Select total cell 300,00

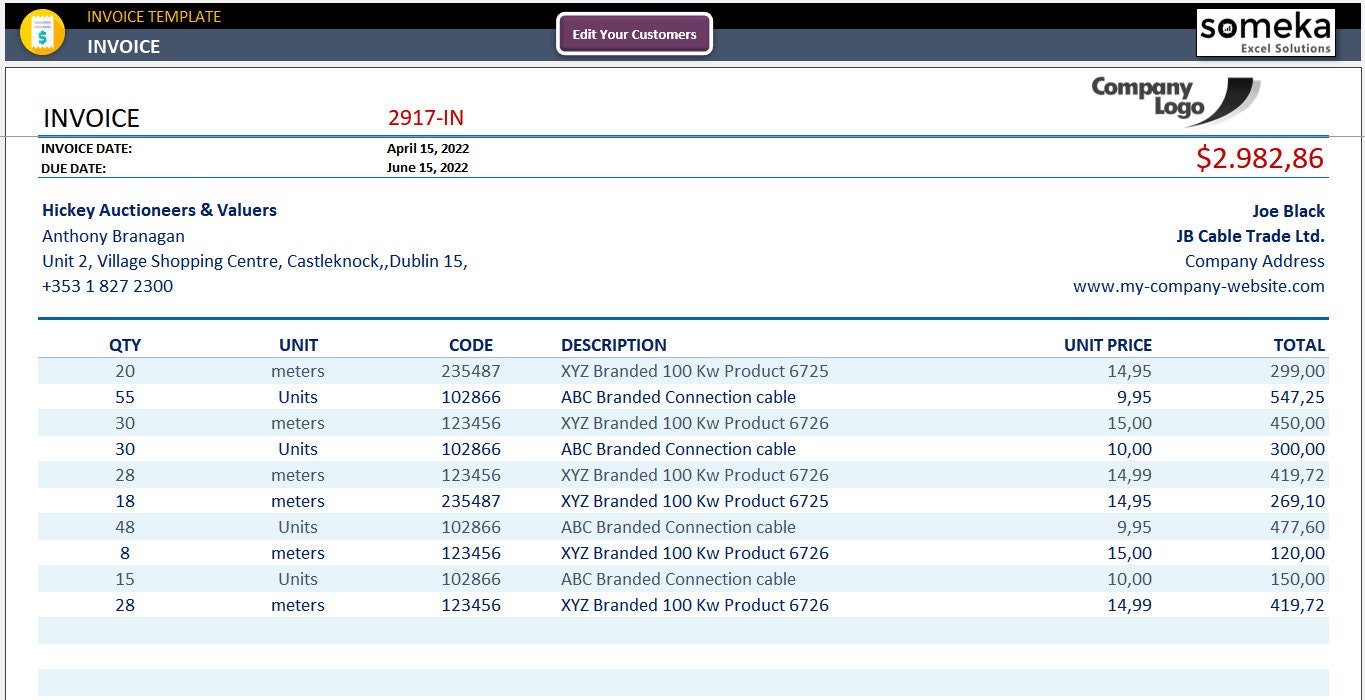[1299, 449]
